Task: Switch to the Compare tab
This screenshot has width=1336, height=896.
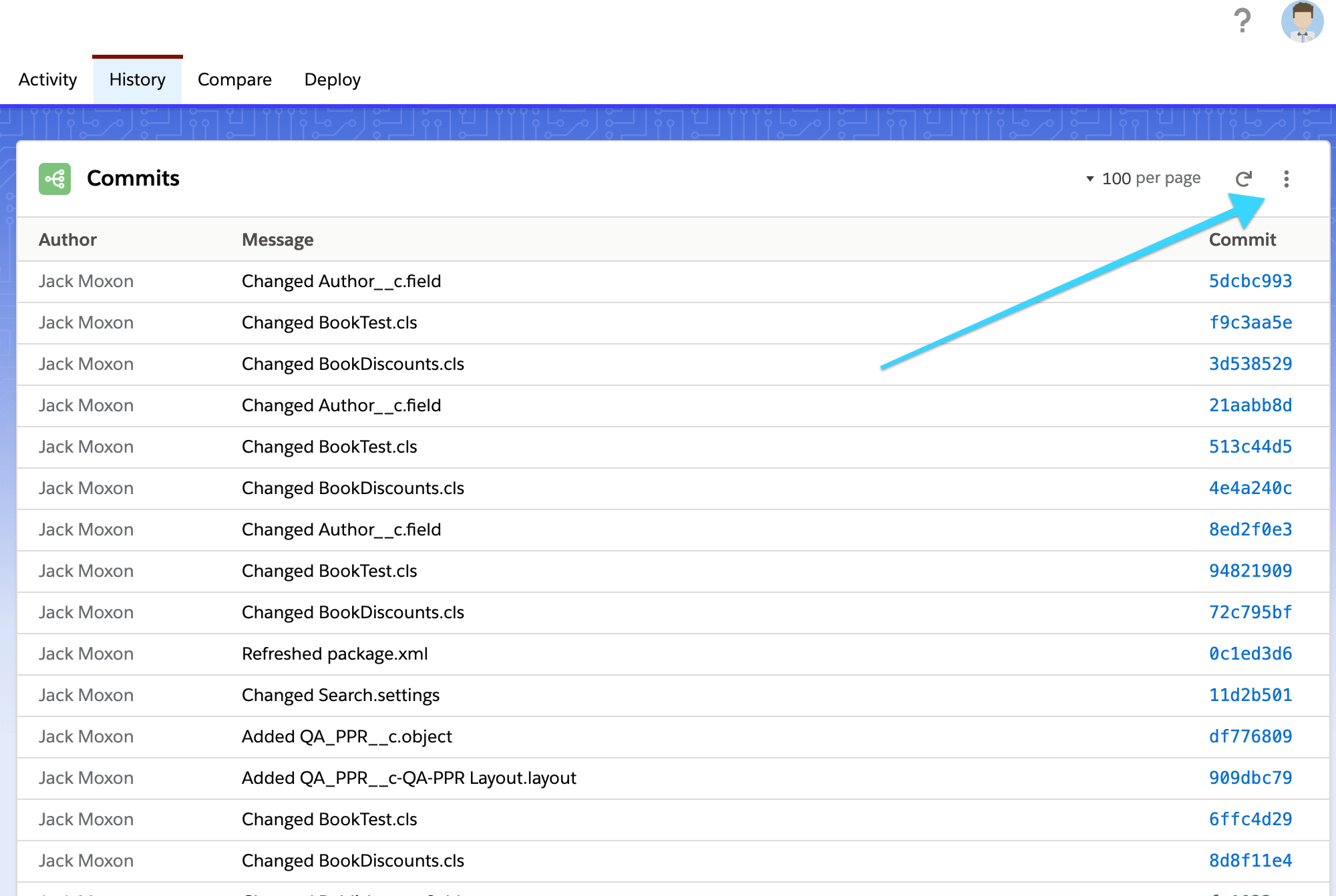Action: click(x=234, y=79)
